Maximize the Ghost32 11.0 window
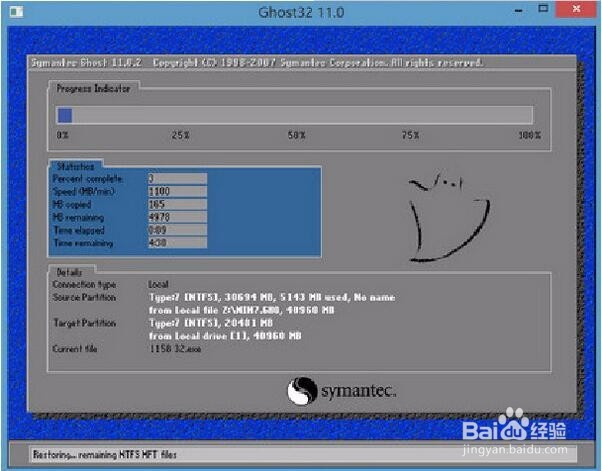 (x=543, y=8)
